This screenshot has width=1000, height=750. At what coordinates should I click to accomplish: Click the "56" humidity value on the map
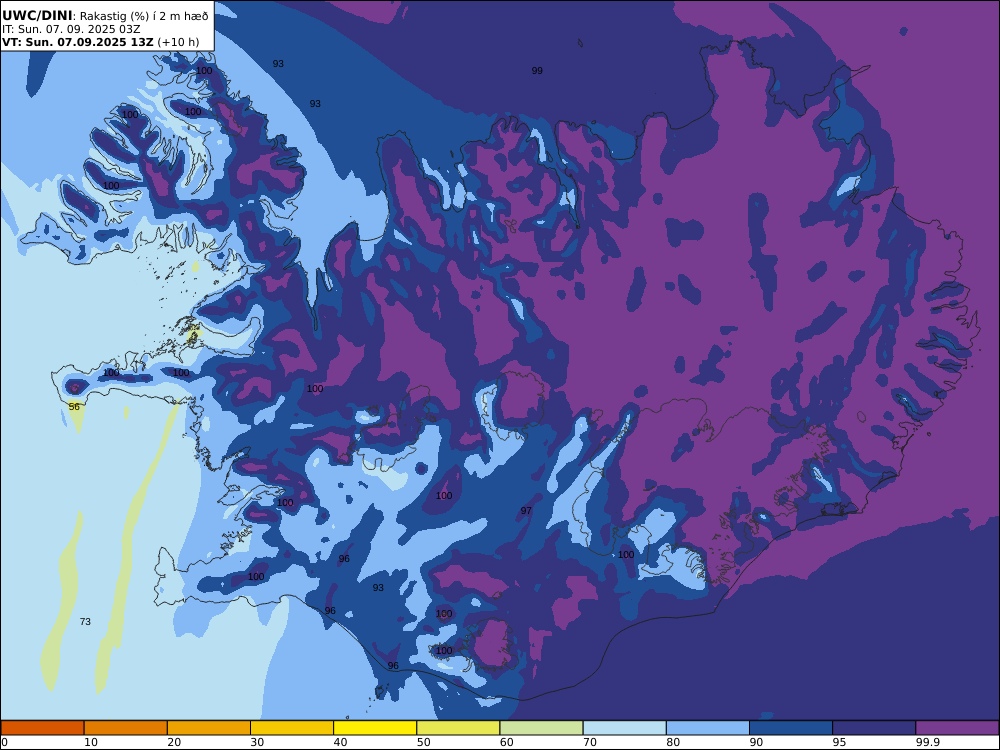74,406
